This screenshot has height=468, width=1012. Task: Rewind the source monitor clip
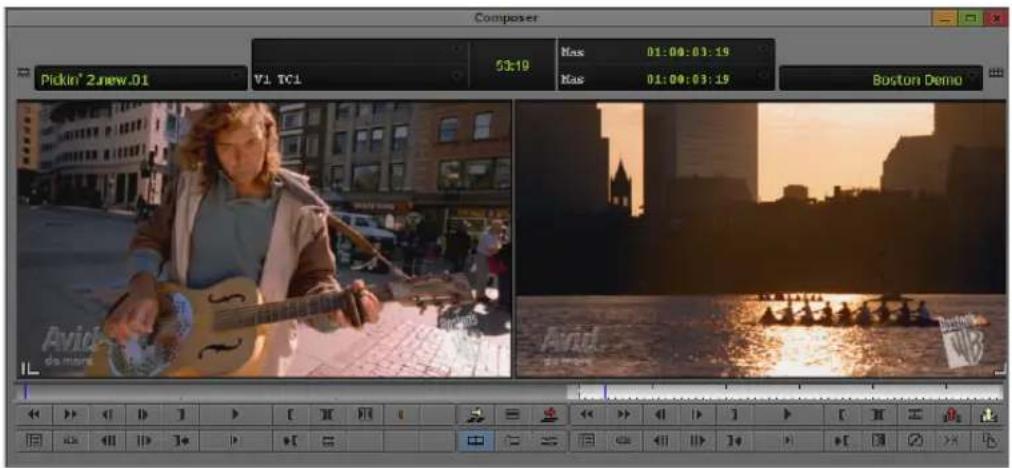click(34, 414)
